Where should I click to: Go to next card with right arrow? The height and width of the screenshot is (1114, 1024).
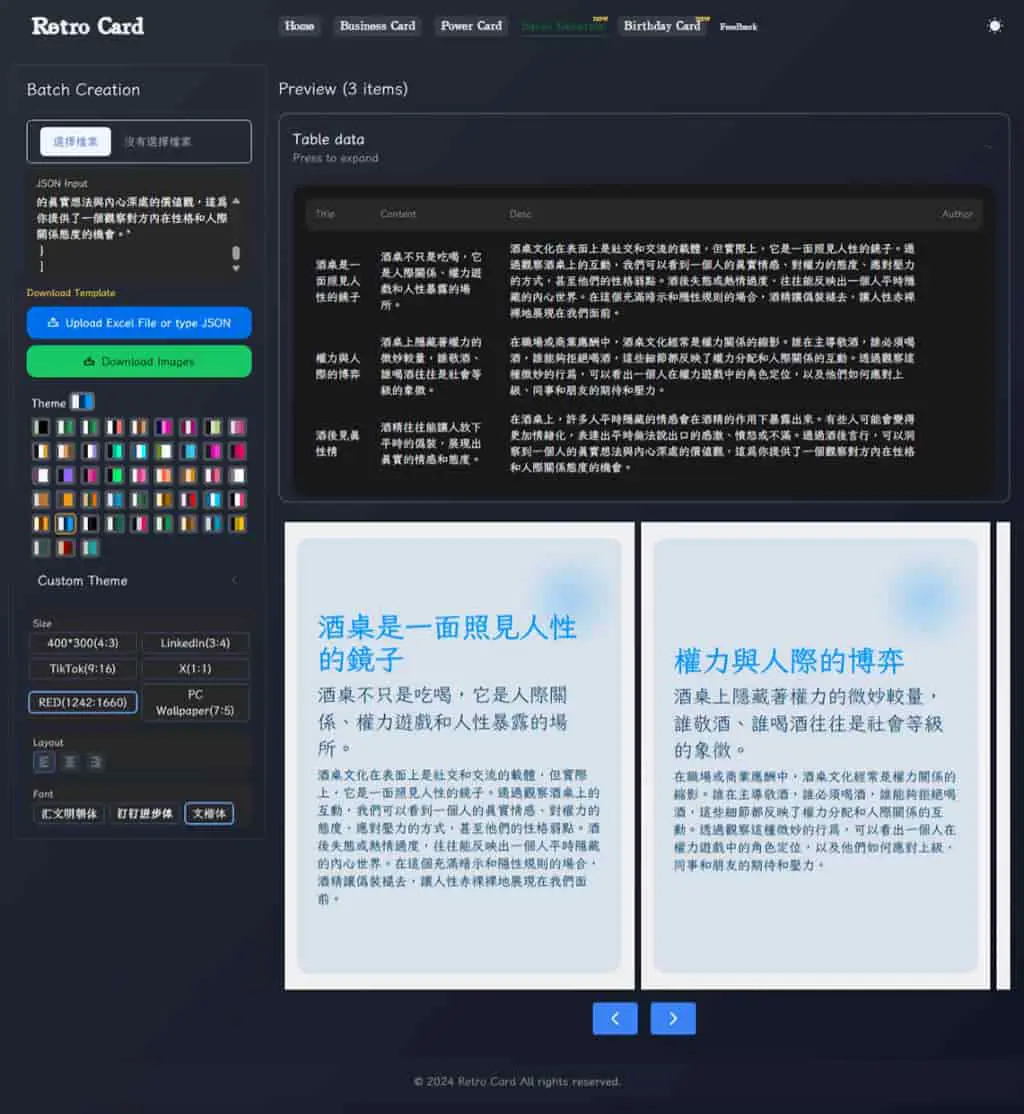pos(672,1018)
